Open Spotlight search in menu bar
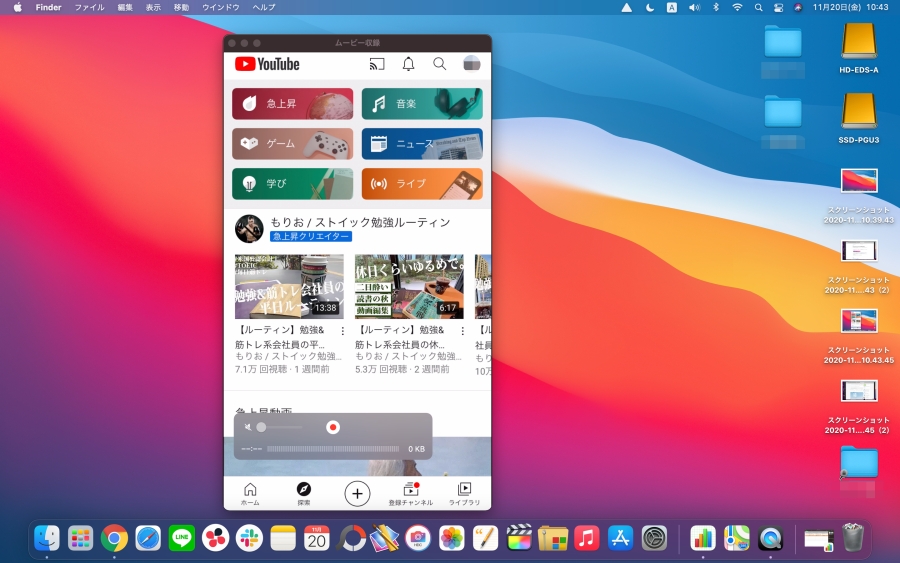The width and height of the screenshot is (900, 563). tap(759, 7)
